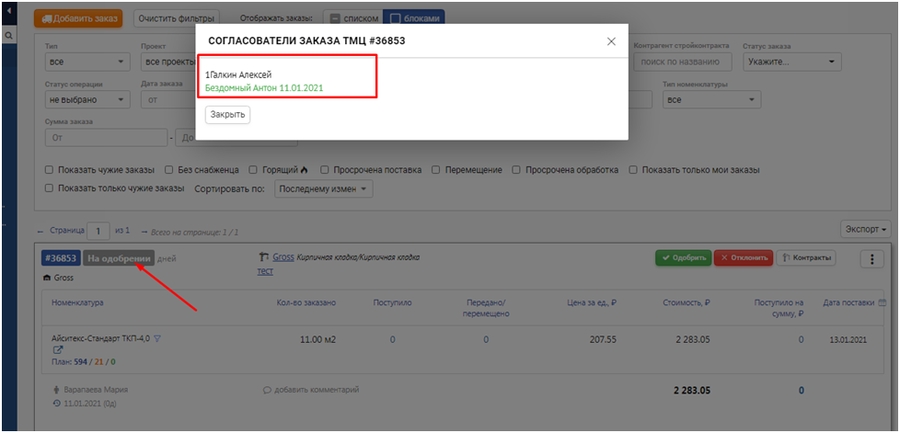The width and height of the screenshot is (900, 433).
Task: Open the external link icon under nomenclature
Action: [x=57, y=350]
